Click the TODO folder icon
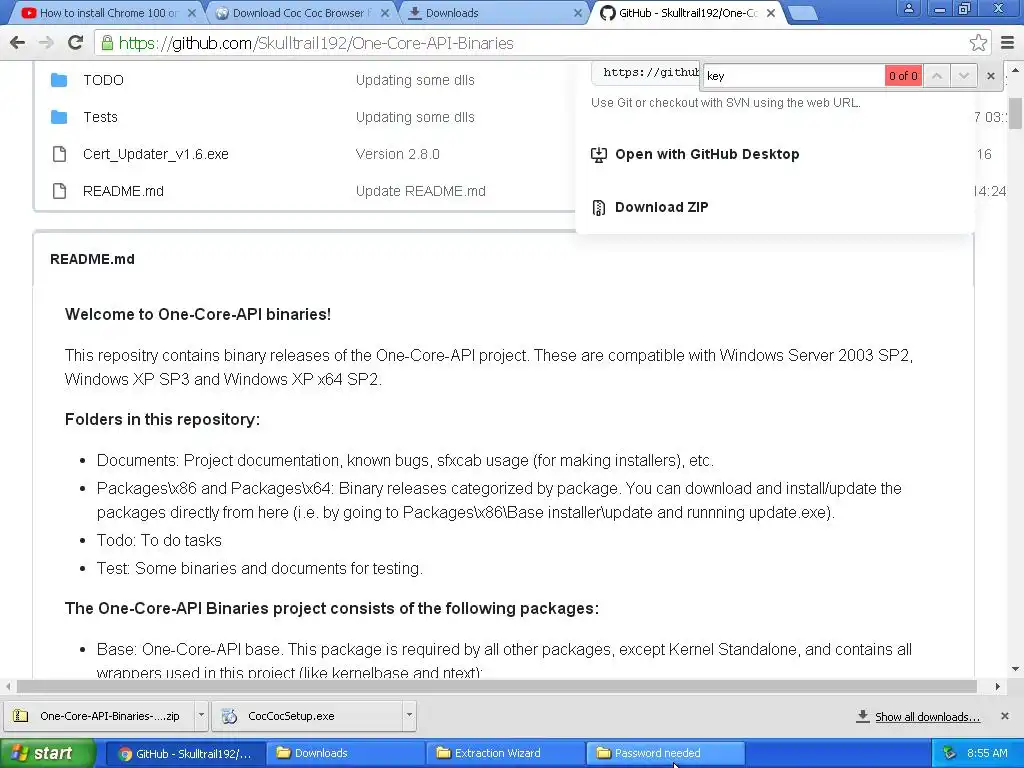Image resolution: width=1024 pixels, height=768 pixels. [59, 80]
